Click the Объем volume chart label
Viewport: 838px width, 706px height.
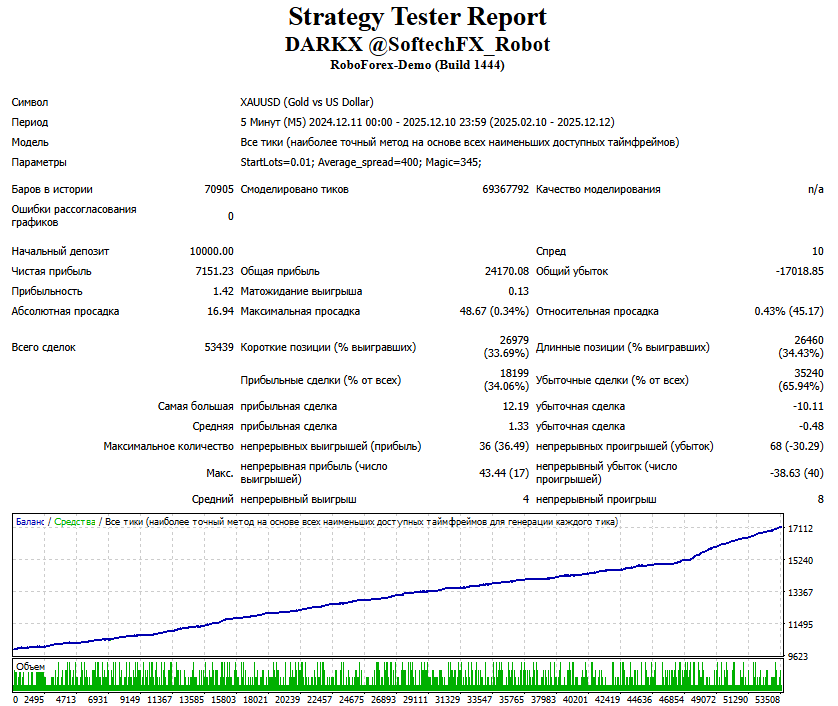click(30, 666)
